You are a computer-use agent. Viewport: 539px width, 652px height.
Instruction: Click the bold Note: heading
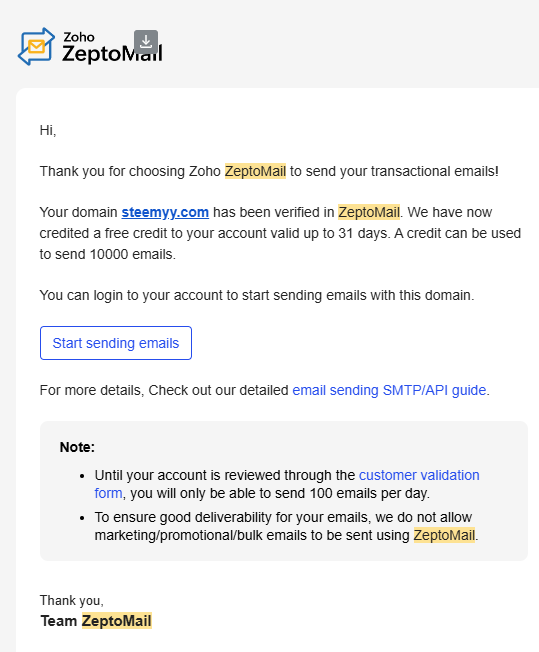coord(77,447)
